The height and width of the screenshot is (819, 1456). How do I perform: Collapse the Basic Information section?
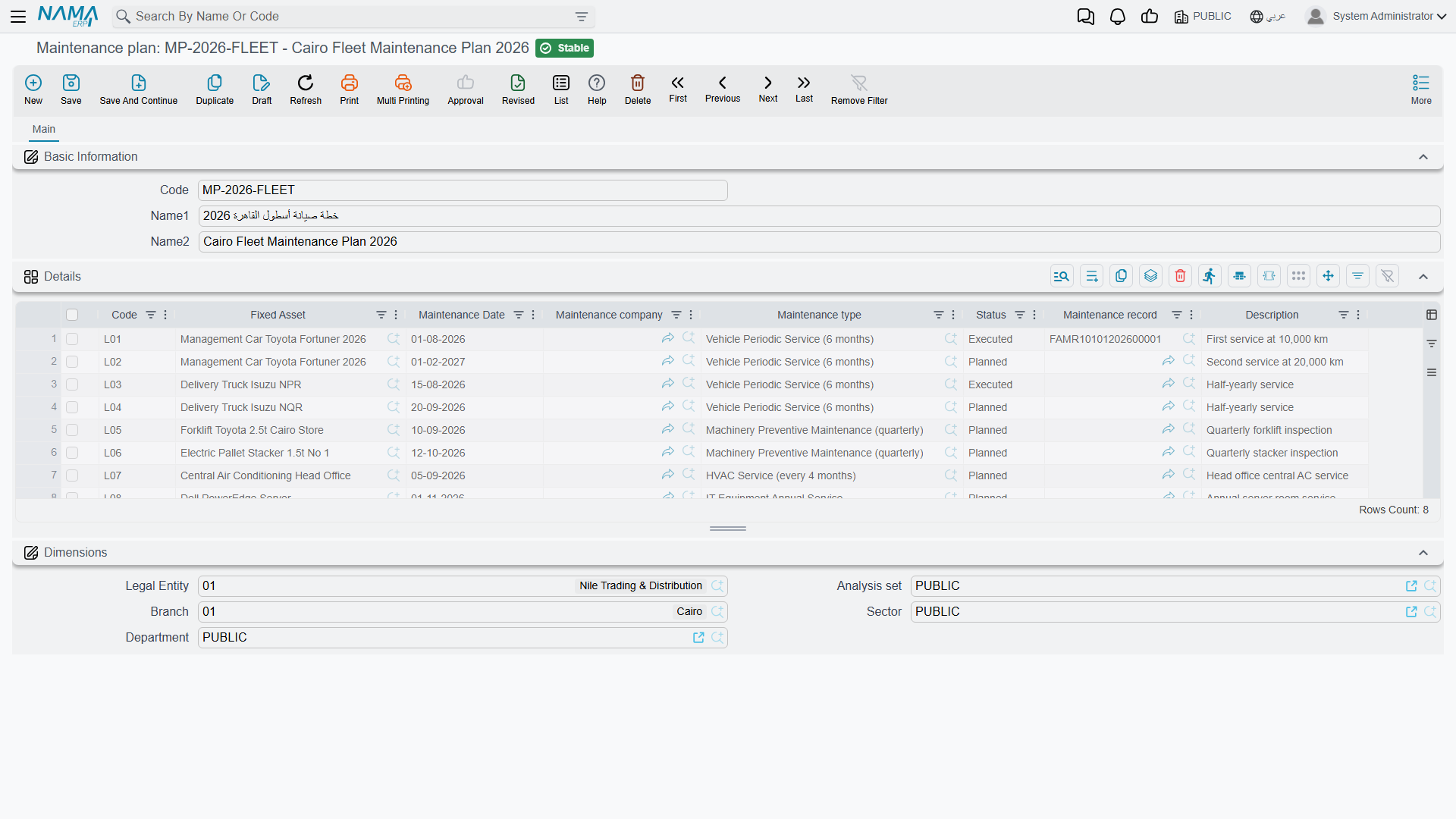1423,157
